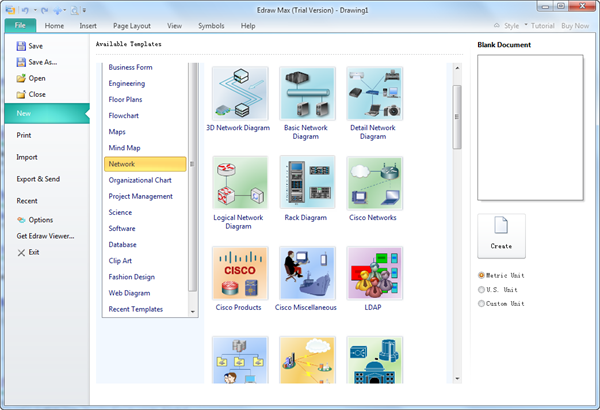Enable the Custom Unit radio button
This screenshot has height=410, width=600.
(x=482, y=303)
